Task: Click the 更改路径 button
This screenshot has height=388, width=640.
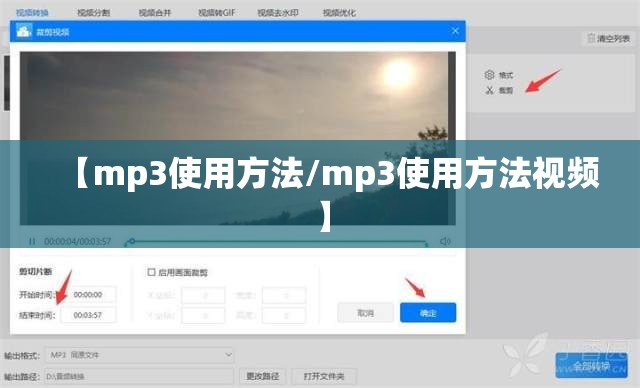Action: tap(262, 376)
